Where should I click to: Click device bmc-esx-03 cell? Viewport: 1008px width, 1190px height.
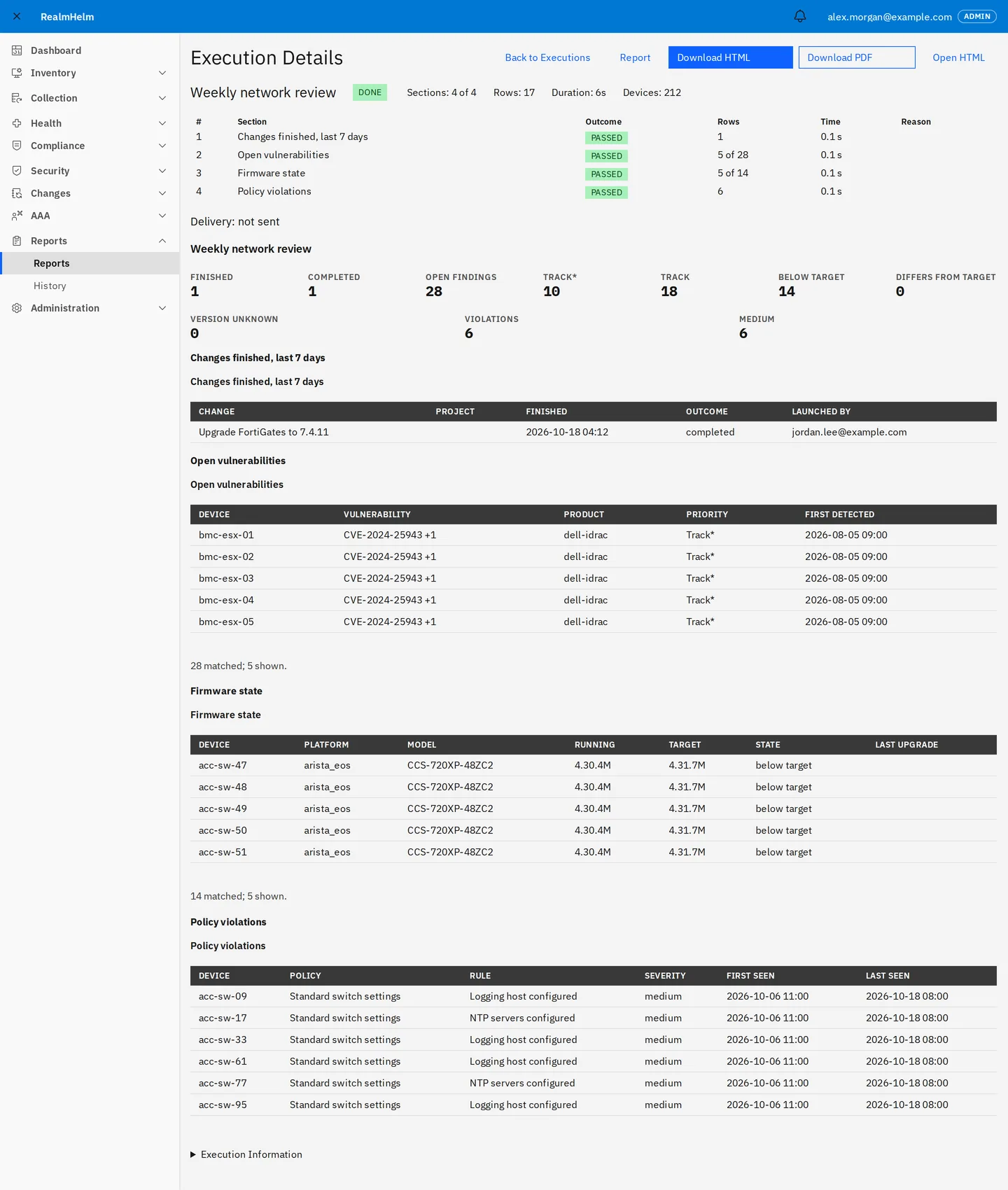pos(226,578)
